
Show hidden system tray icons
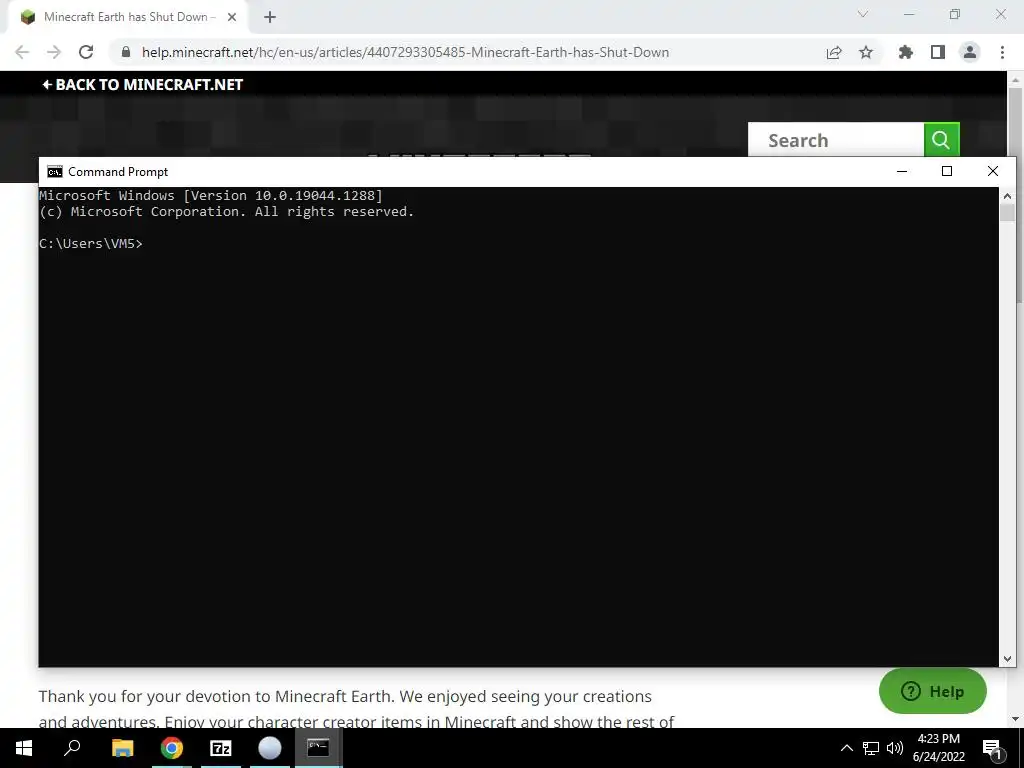pos(846,748)
